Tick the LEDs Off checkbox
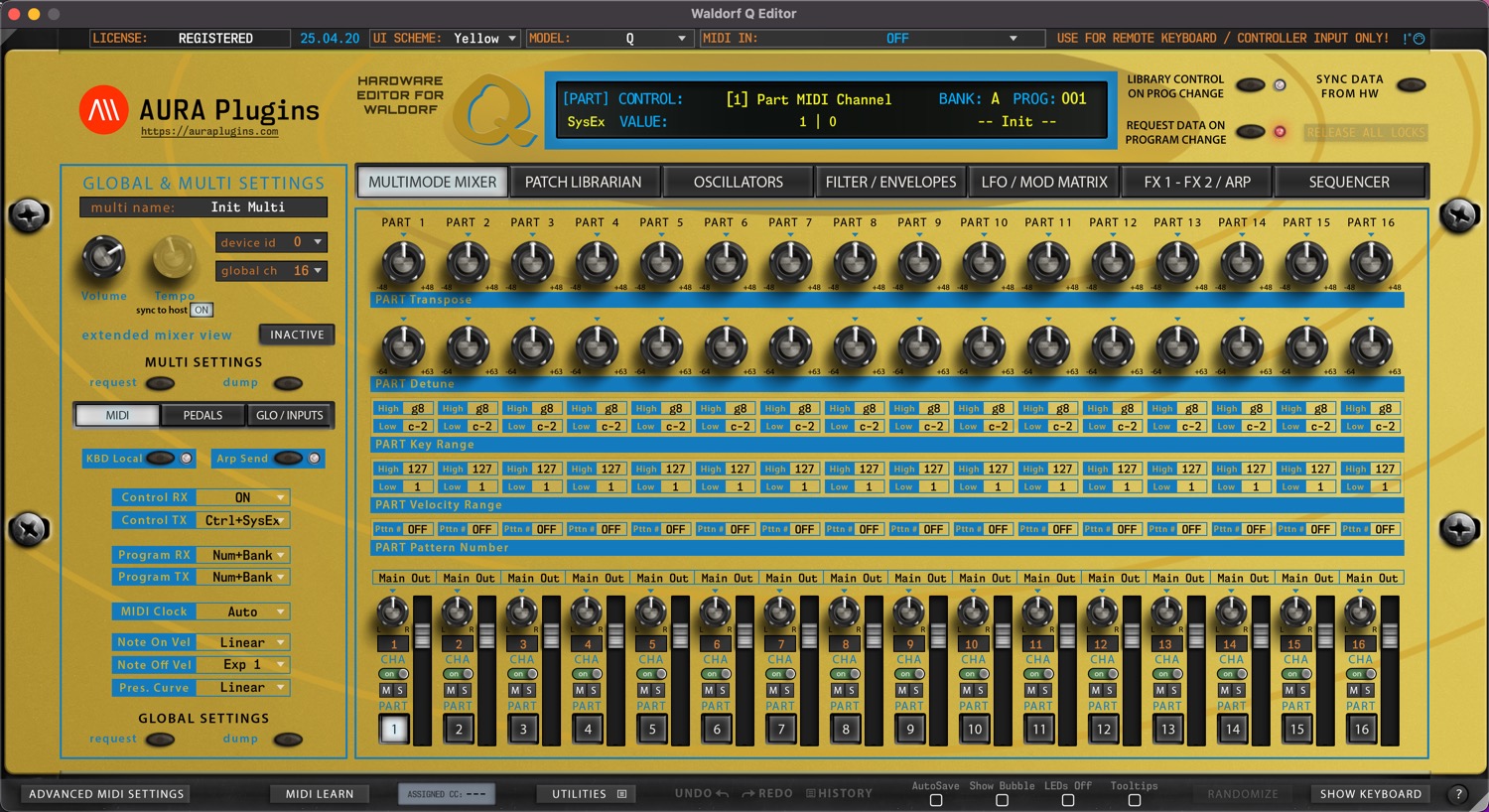 [1068, 800]
